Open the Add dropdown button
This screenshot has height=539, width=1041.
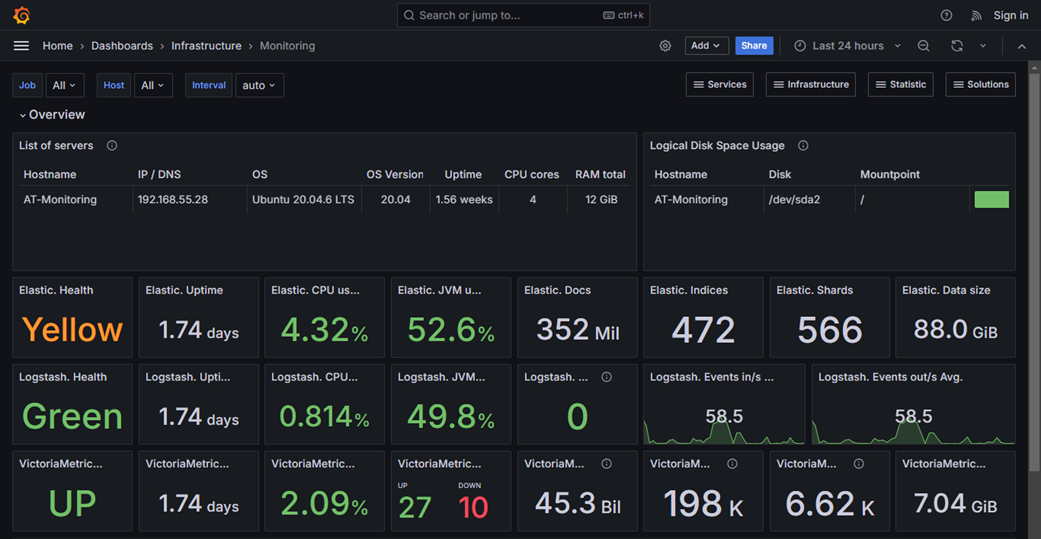click(x=707, y=46)
